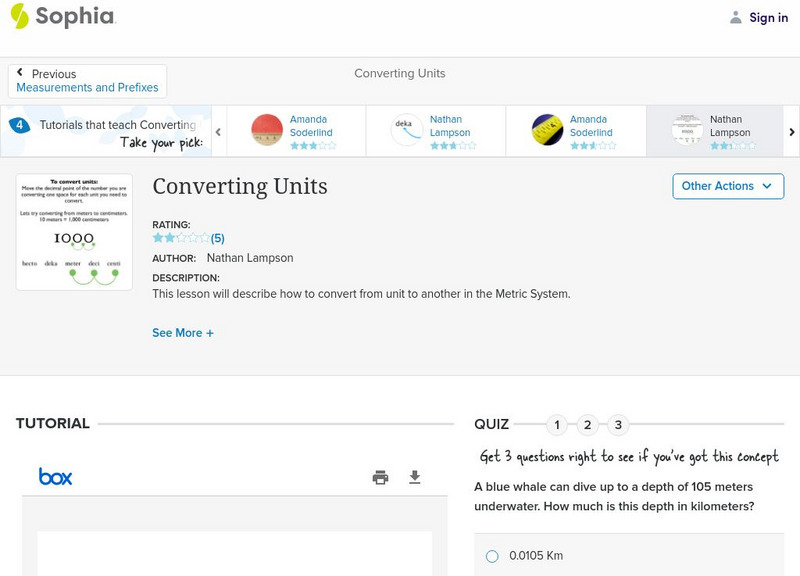The image size is (800, 576).
Task: Click the Sign in link
Action: click(768, 17)
